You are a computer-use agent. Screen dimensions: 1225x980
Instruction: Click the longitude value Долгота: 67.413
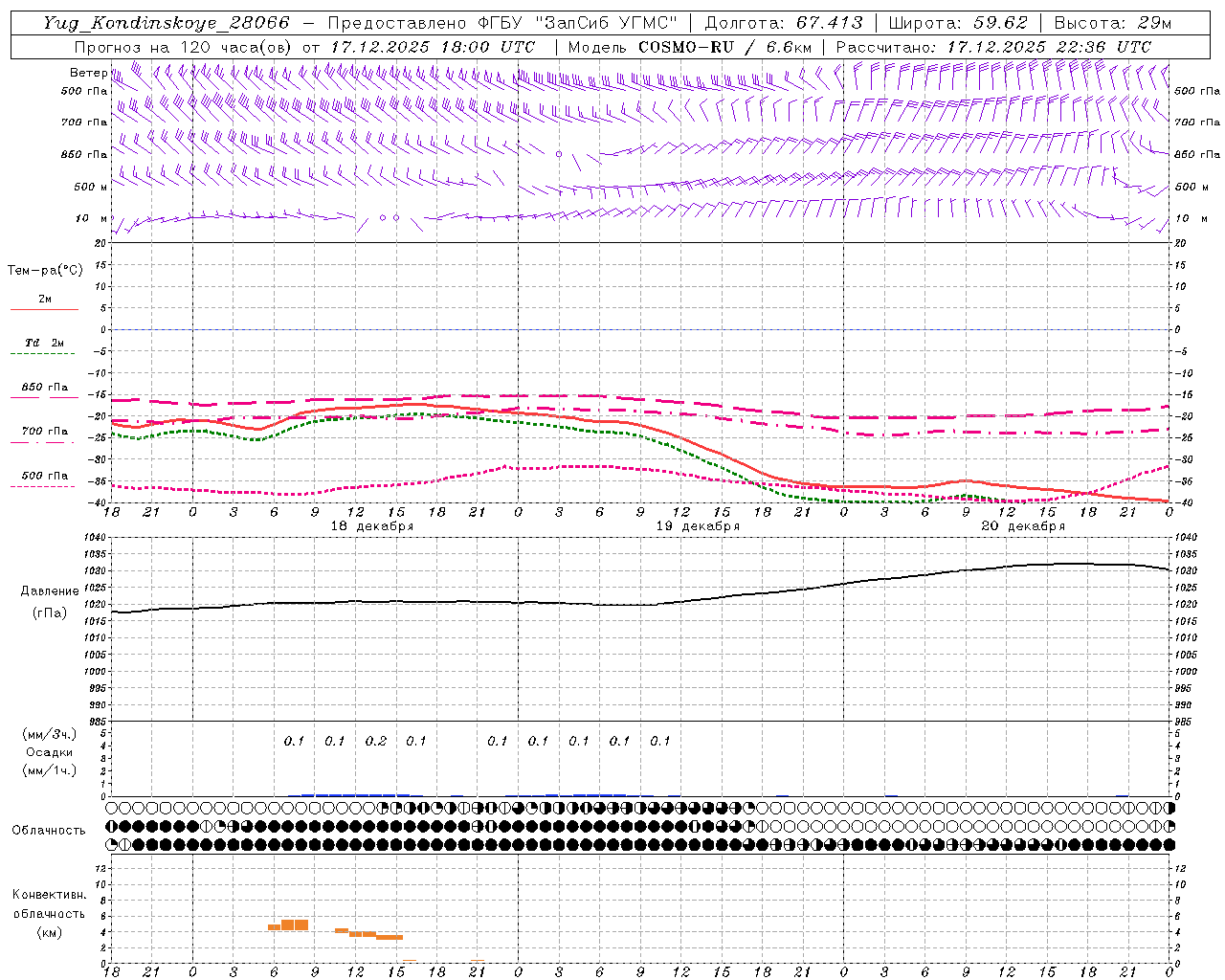[784, 23]
